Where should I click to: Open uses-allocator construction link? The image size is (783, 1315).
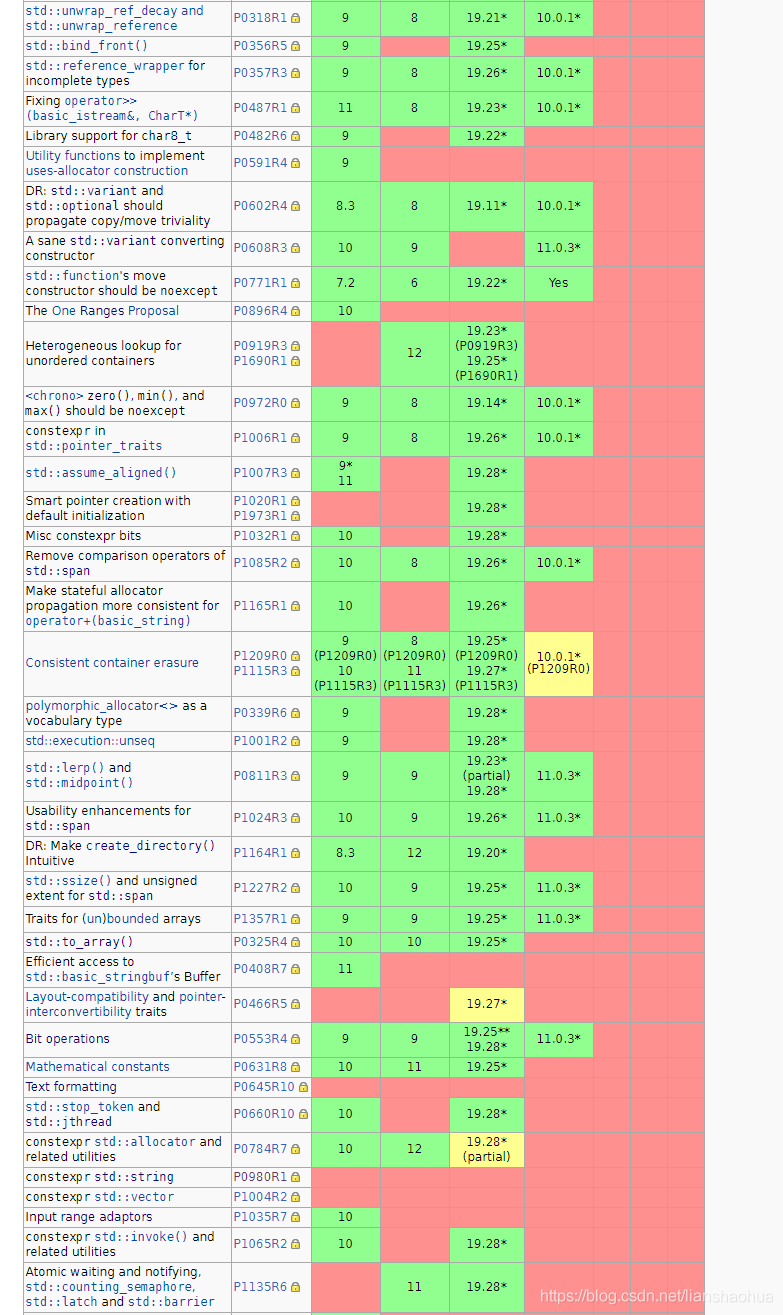pos(107,171)
